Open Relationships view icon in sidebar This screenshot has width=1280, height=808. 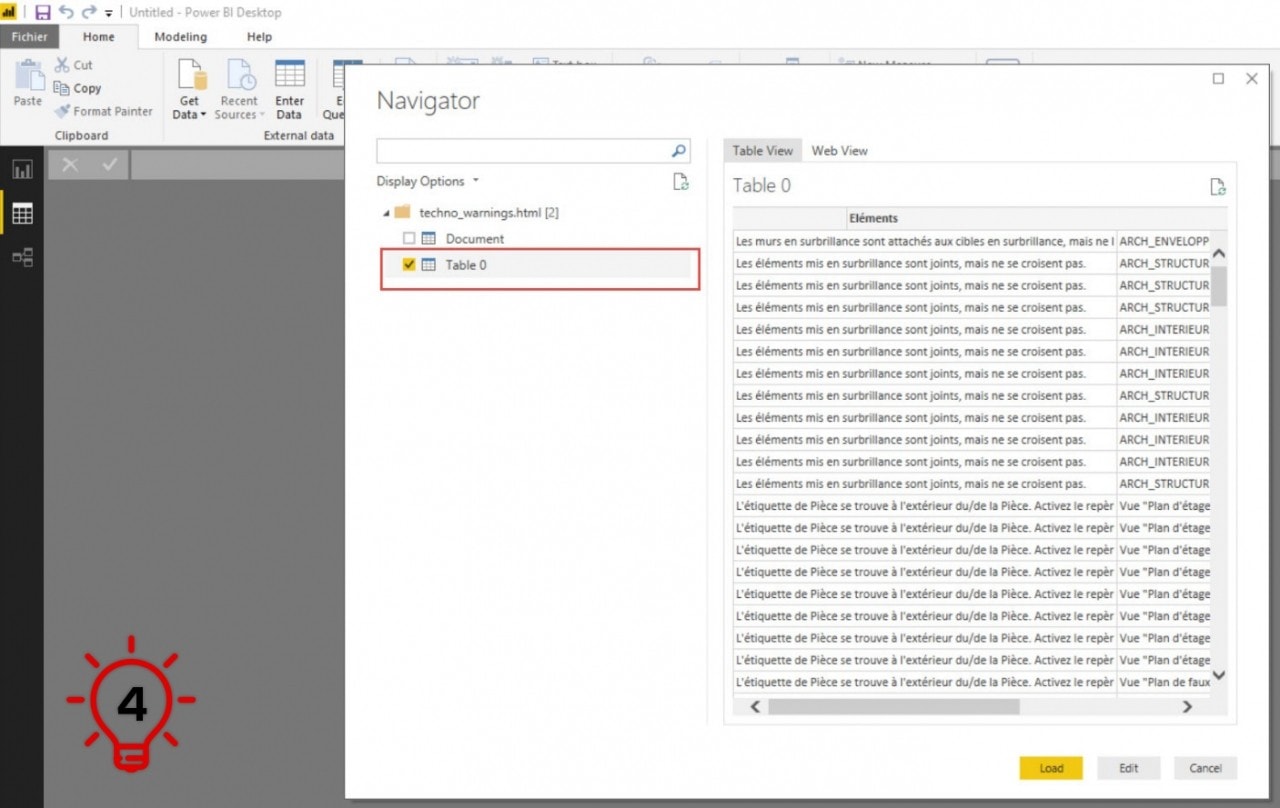[22, 257]
